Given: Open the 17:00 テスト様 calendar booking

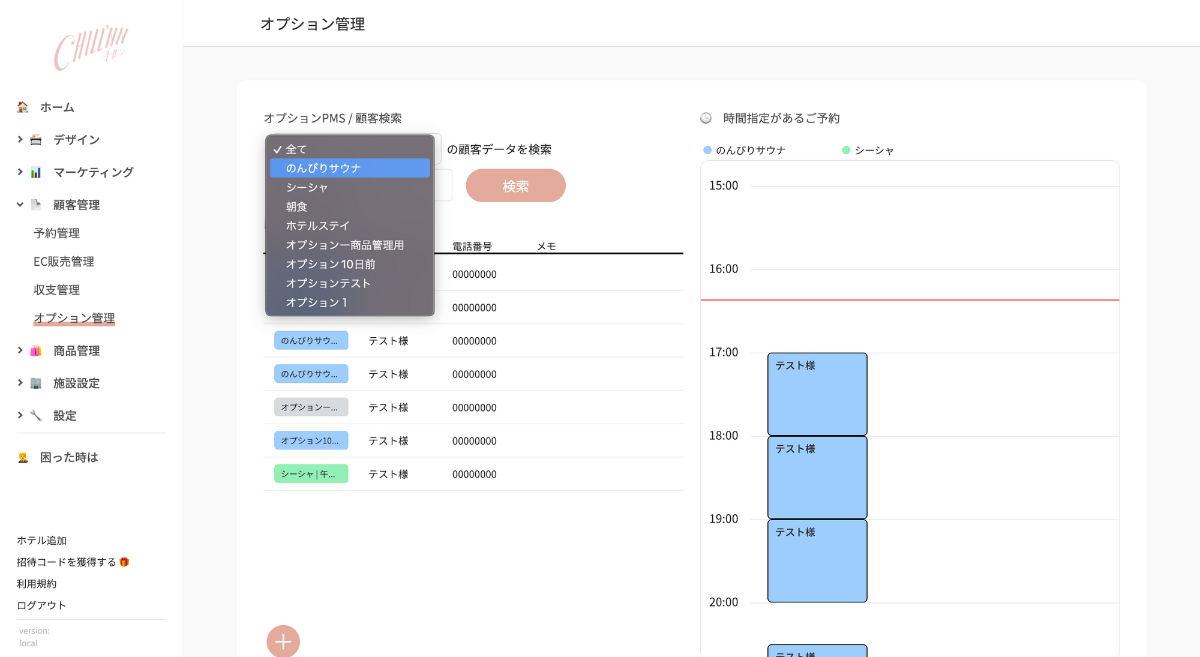Looking at the screenshot, I should click(x=817, y=394).
